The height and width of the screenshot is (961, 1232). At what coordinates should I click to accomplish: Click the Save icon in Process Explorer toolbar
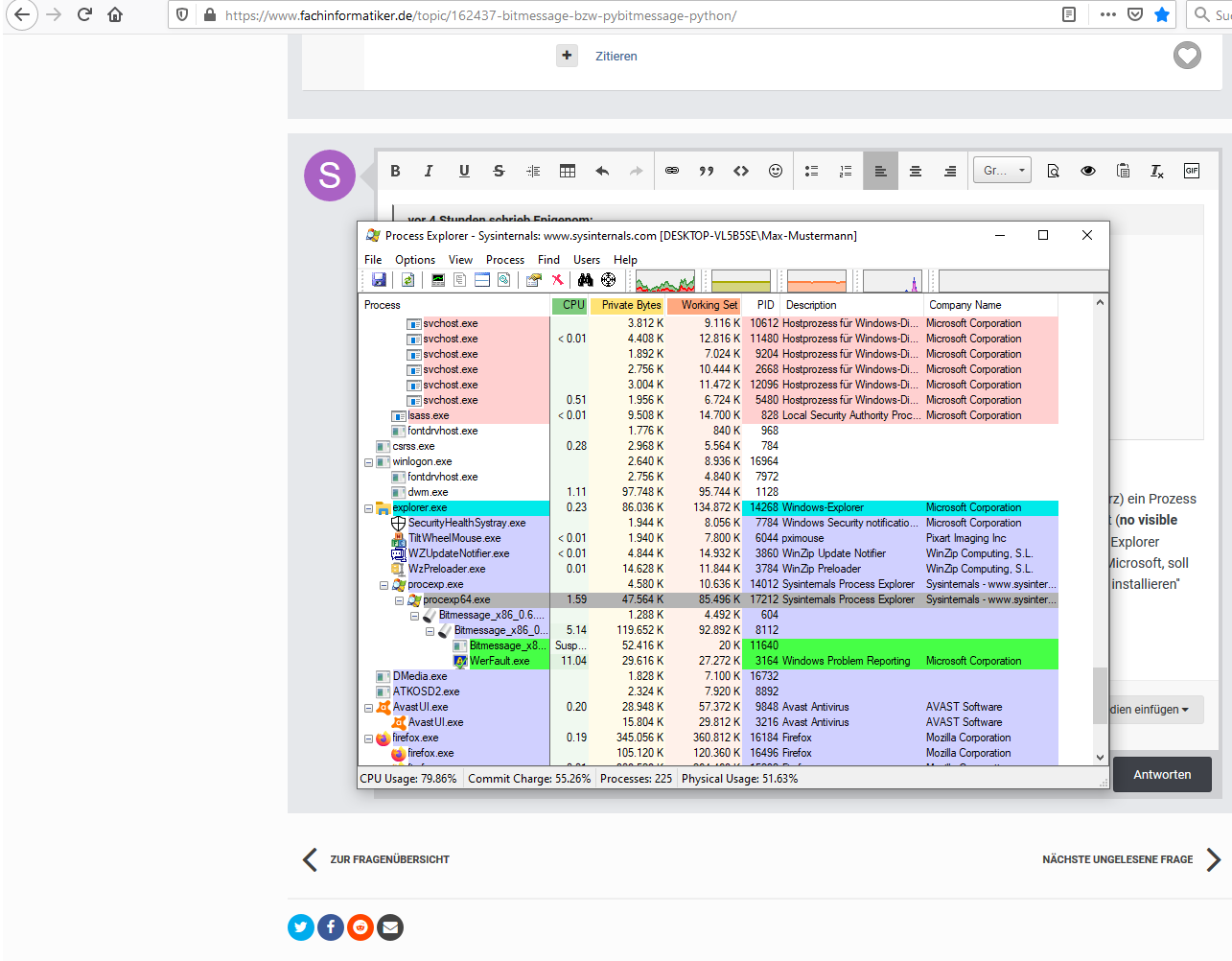pos(379,280)
